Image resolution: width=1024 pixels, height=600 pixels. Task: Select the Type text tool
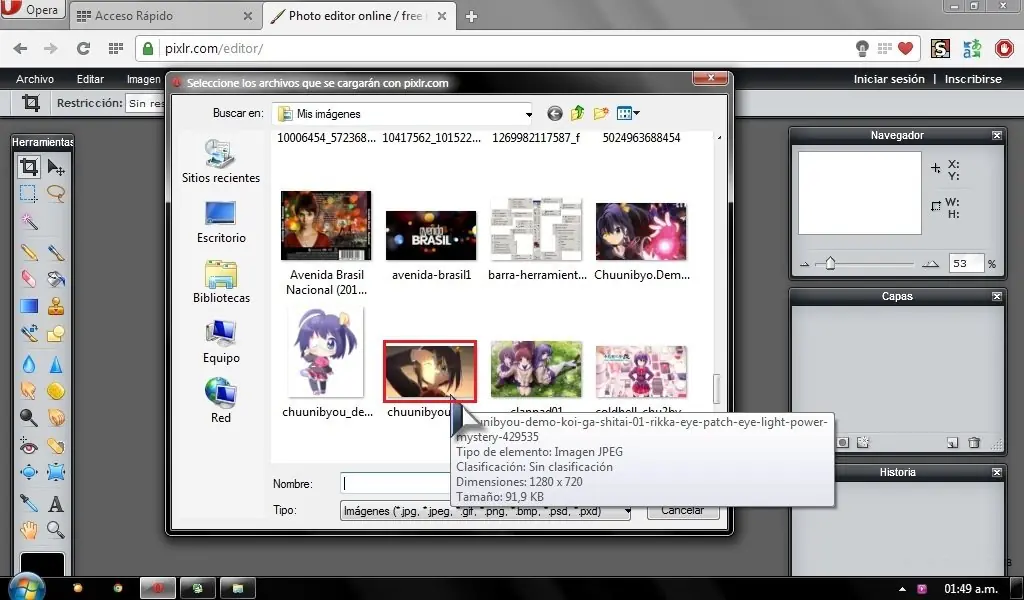(x=56, y=503)
